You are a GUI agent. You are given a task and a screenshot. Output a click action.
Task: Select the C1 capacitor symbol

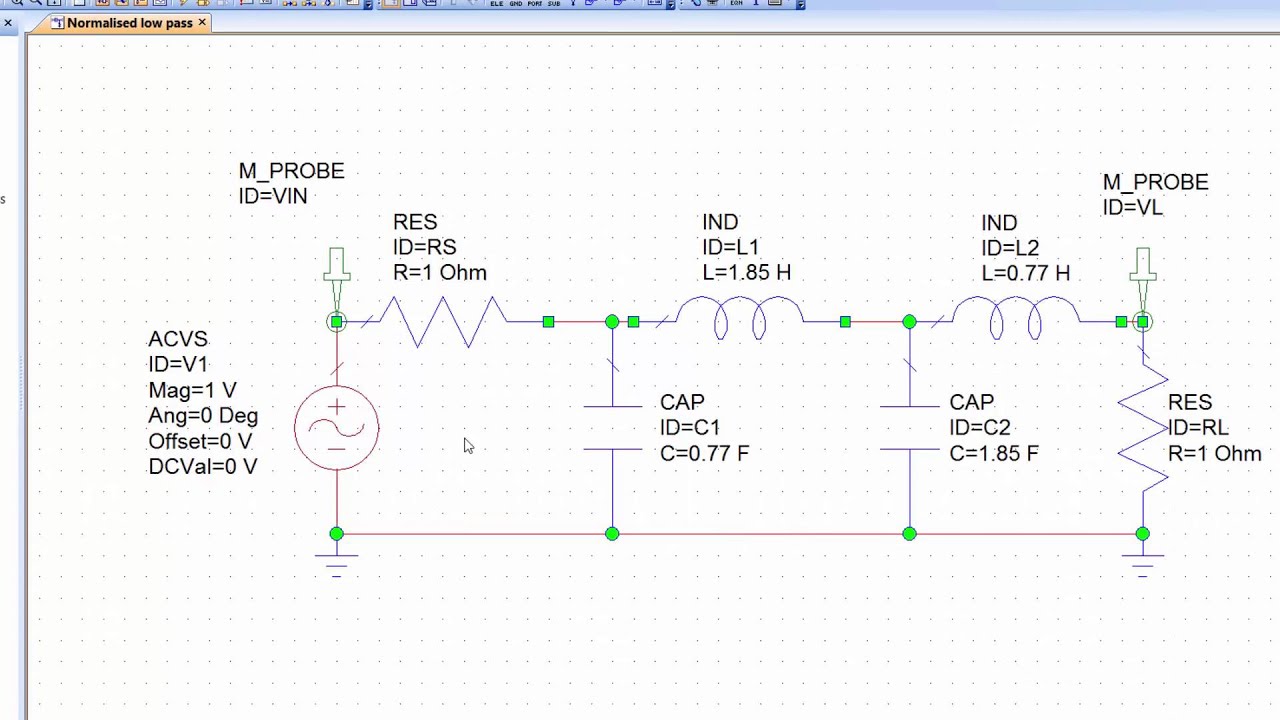(x=613, y=428)
